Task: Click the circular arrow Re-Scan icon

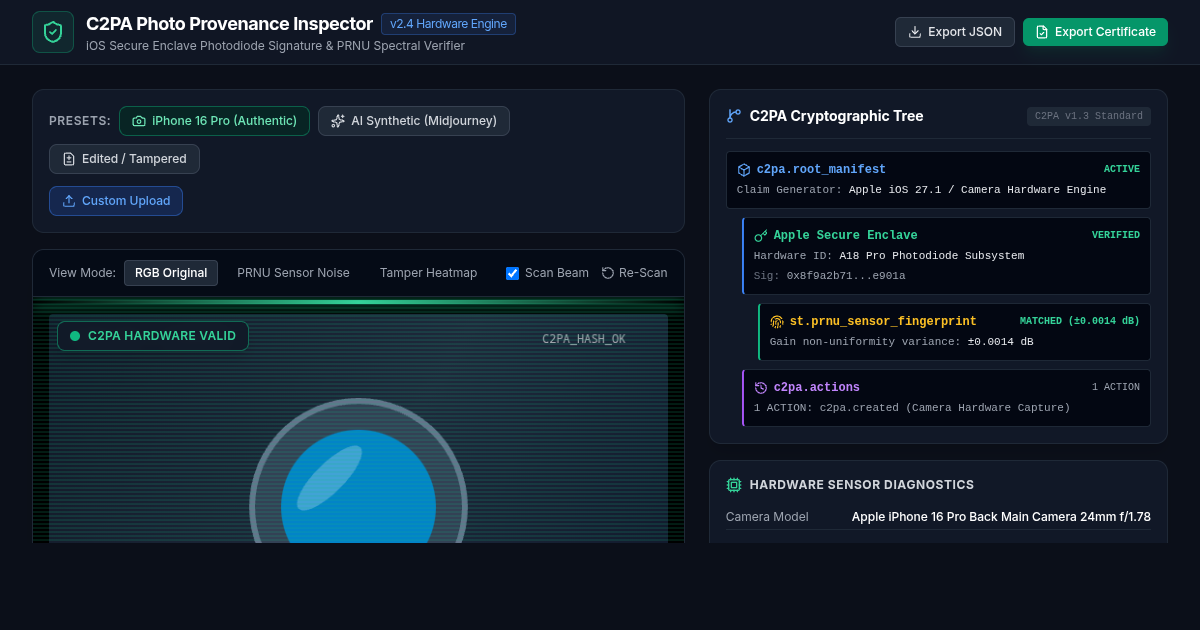Action: coord(608,273)
